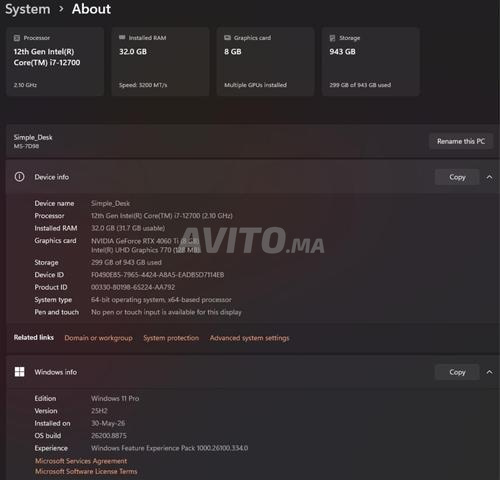Open Domain or workgroup link
Image resolution: width=500 pixels, height=480 pixels.
(98, 338)
